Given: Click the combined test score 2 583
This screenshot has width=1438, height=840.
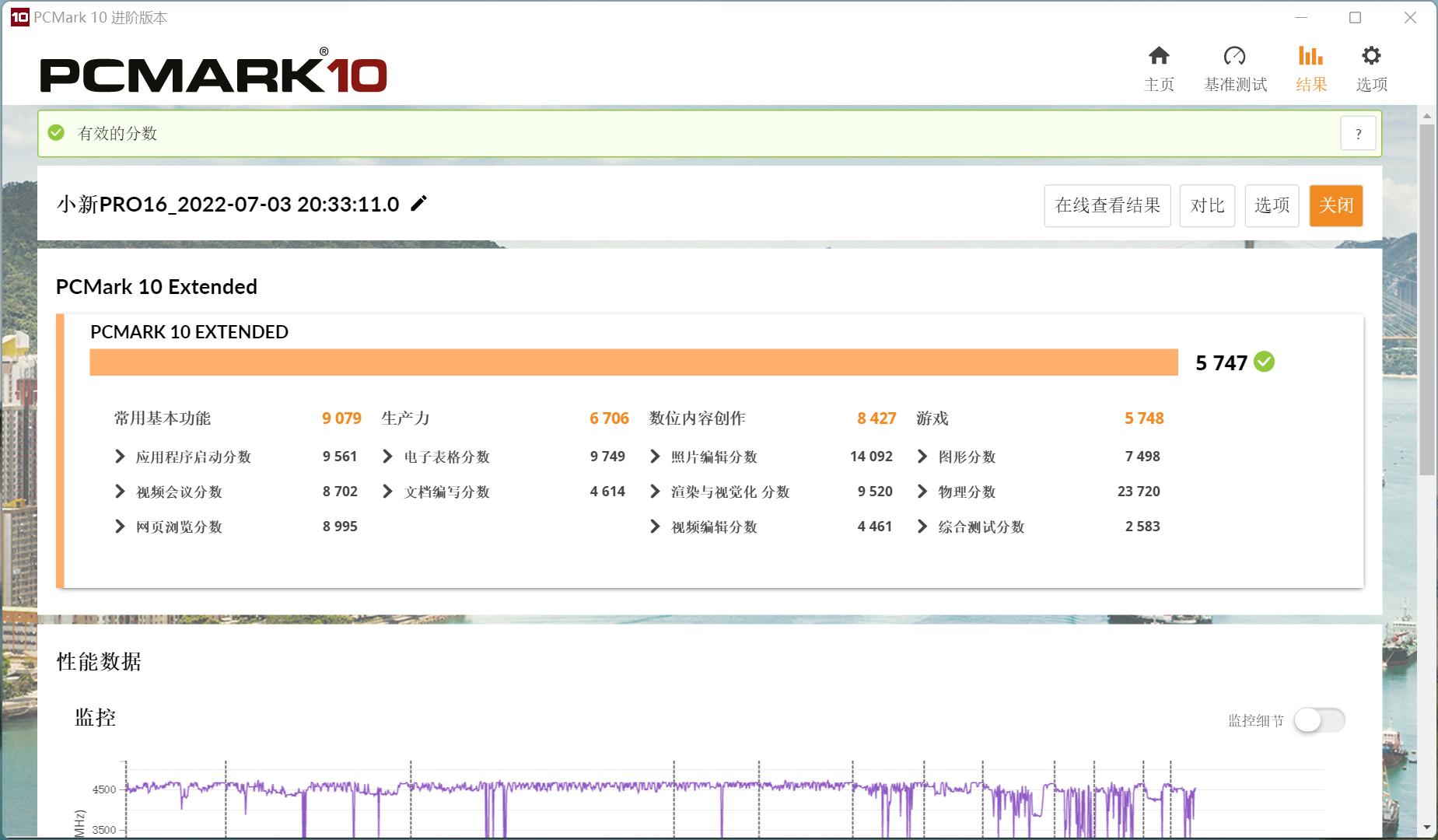Looking at the screenshot, I should [x=1142, y=527].
